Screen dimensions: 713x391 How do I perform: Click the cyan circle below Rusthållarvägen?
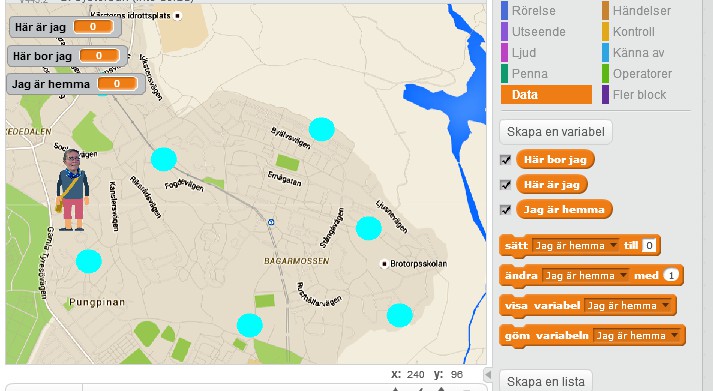250,325
